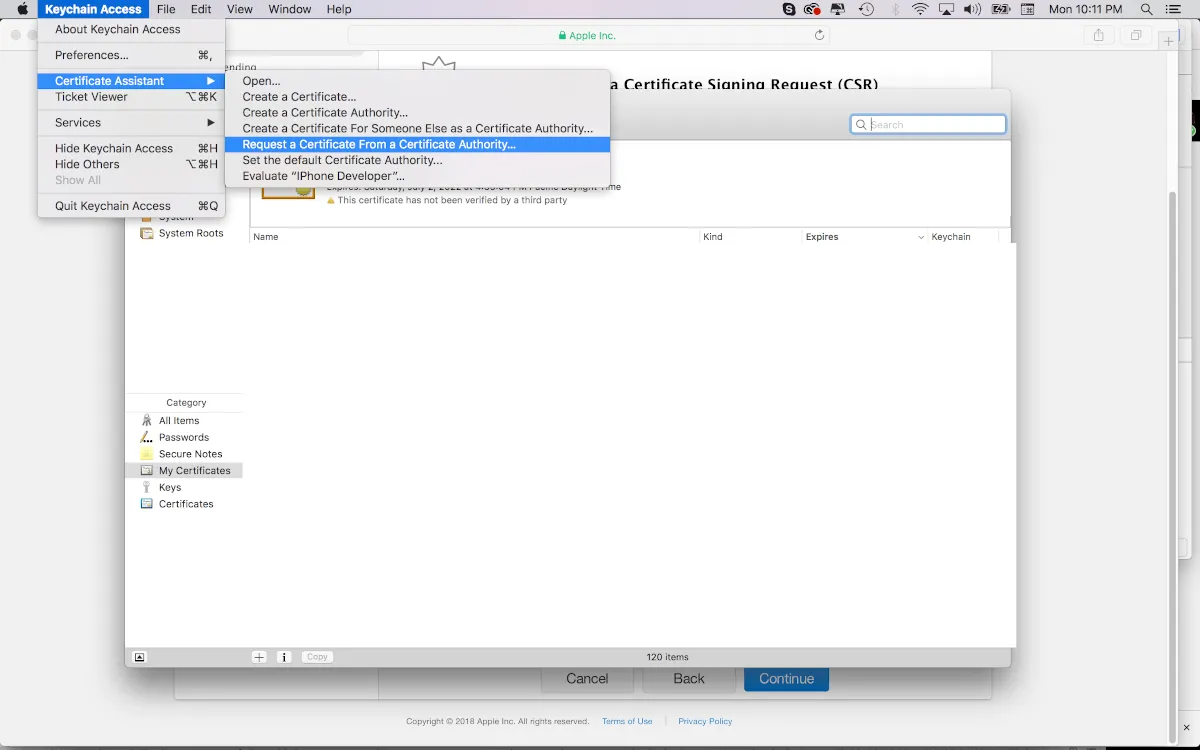Choose Hide Others menu item
1200x750 pixels.
point(131,164)
